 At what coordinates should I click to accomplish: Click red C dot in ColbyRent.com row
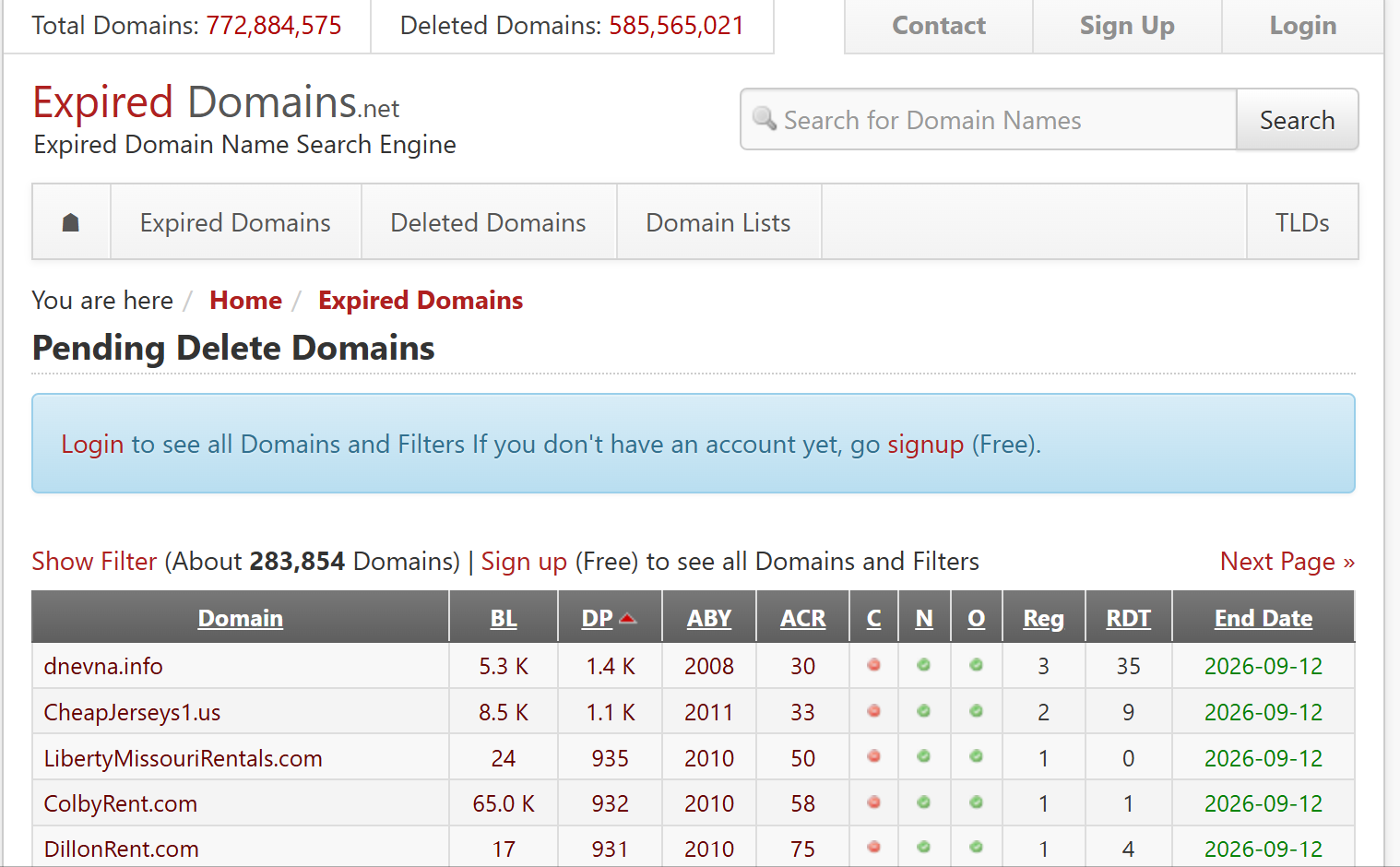[874, 802]
